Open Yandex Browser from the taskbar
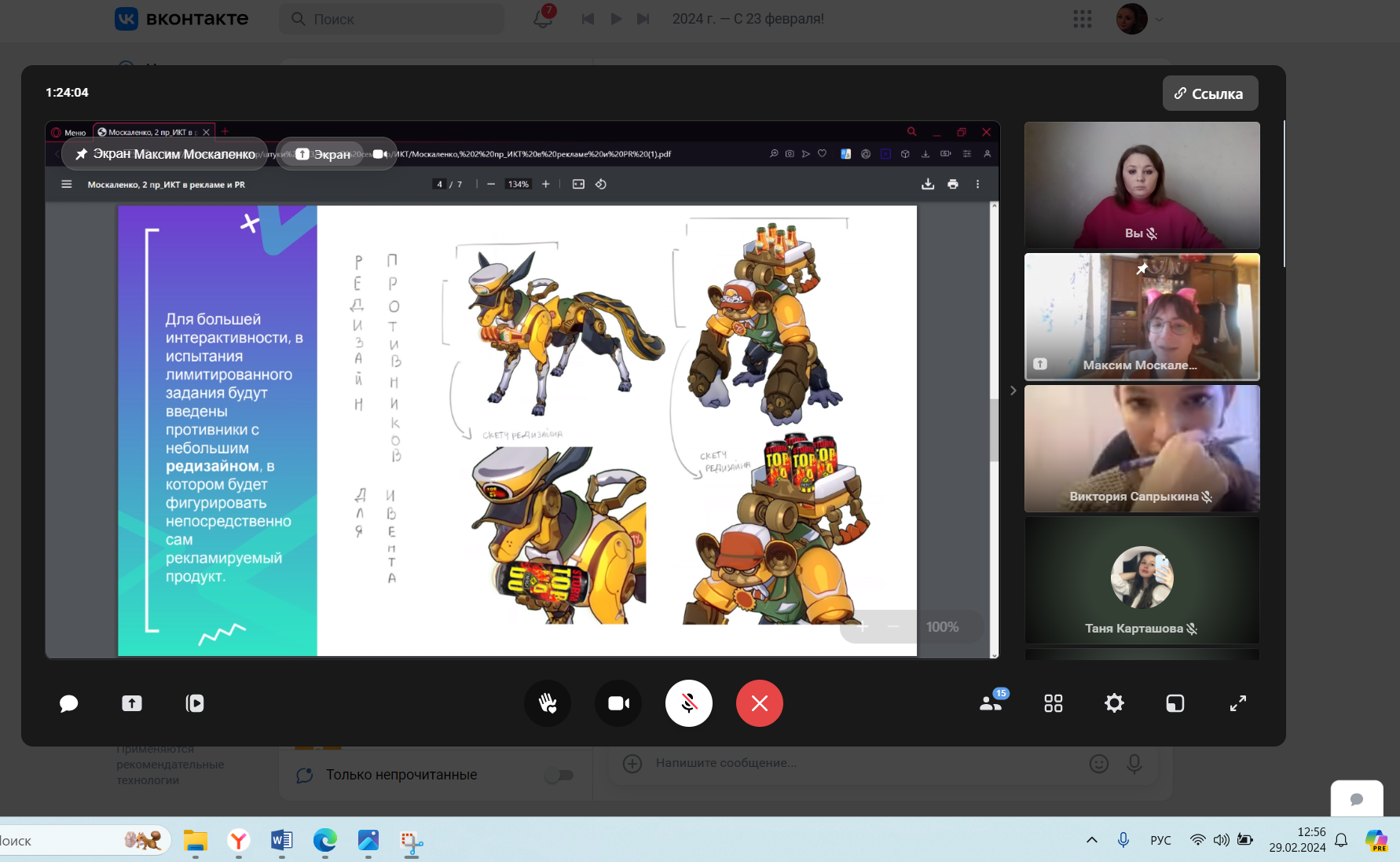This screenshot has height=862, width=1400. point(239,841)
